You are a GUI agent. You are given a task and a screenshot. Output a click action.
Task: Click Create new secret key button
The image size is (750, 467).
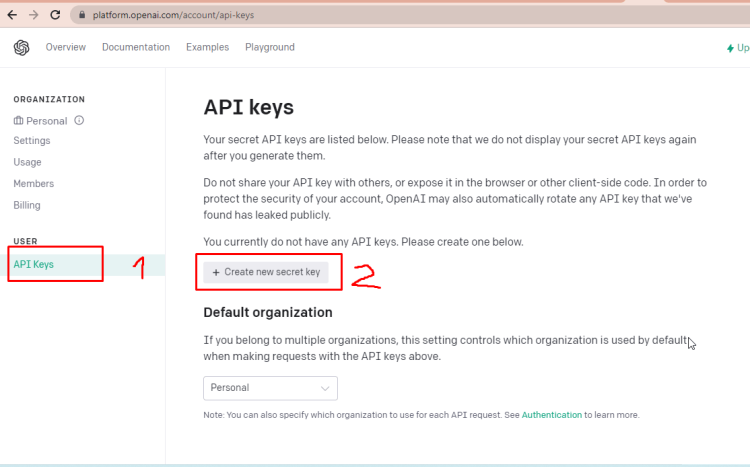(x=266, y=272)
